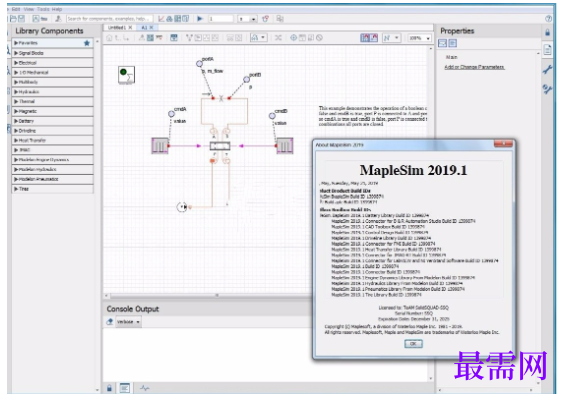Toggle the first Properties view icon
Viewport: 566px width, 397px height.
pyautogui.click(x=443, y=43)
